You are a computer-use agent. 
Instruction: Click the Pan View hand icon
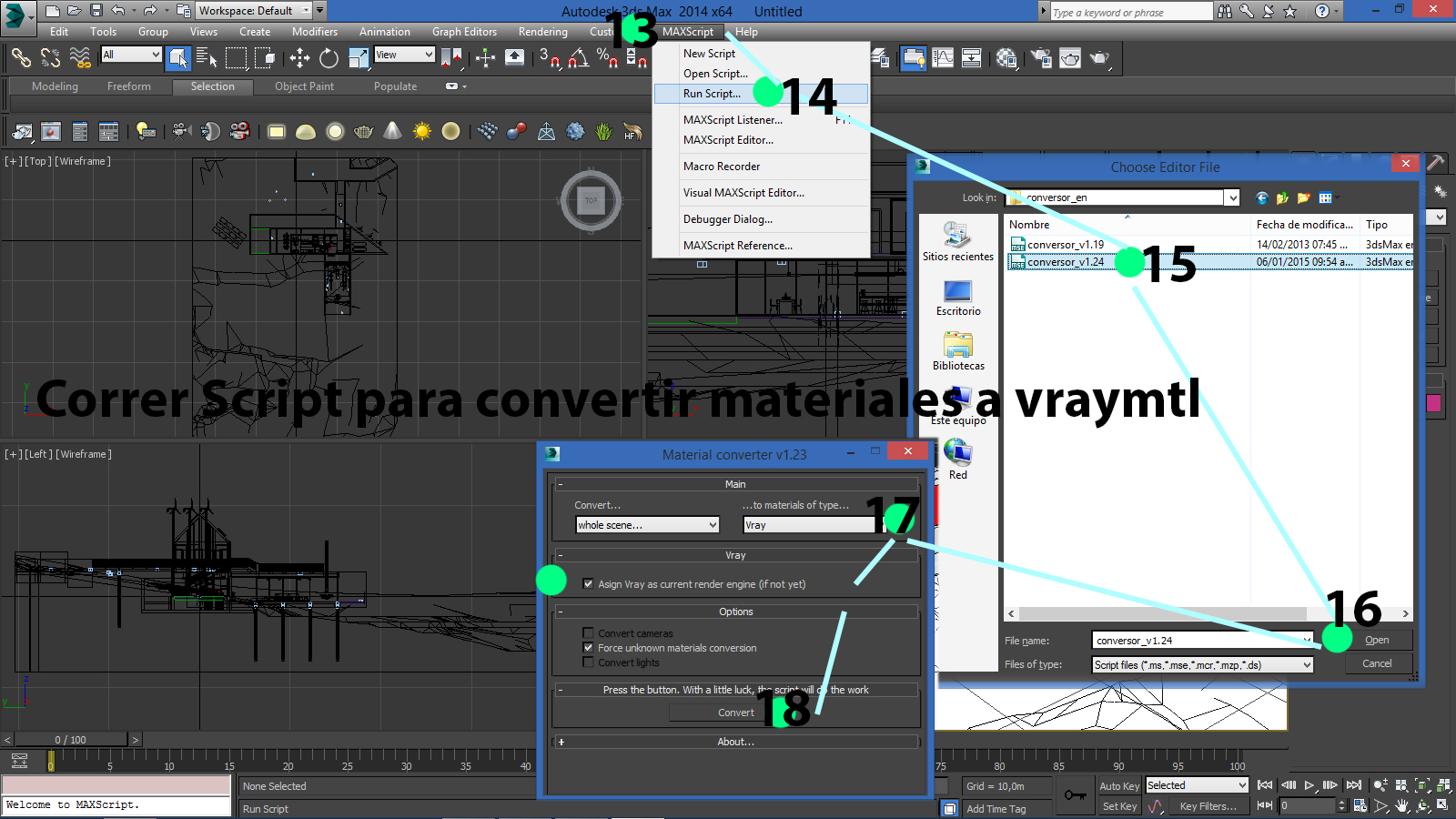tap(1401, 806)
